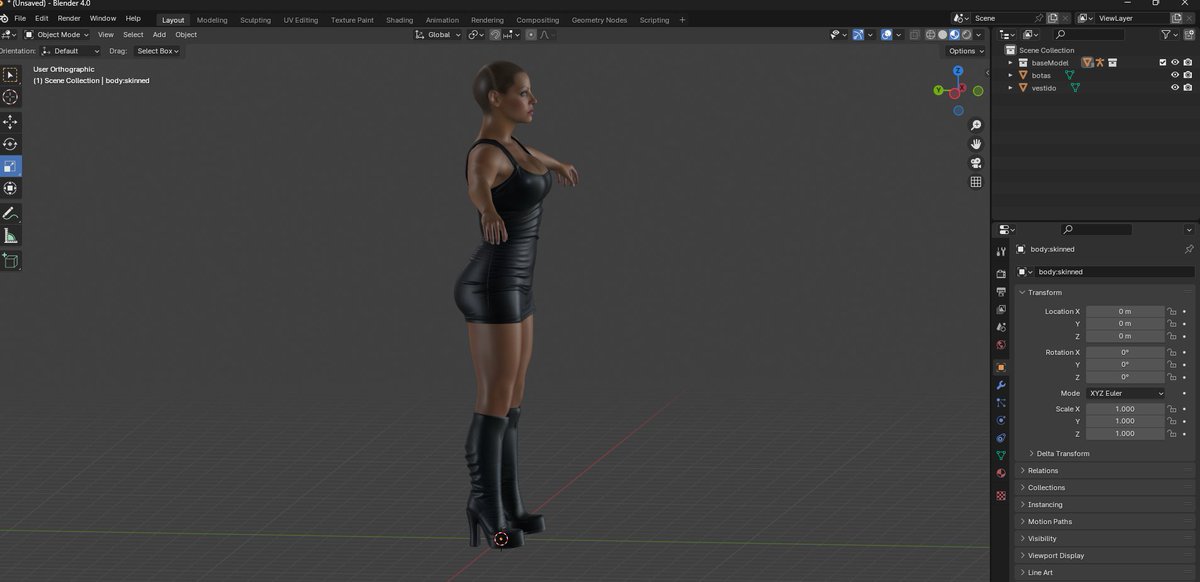This screenshot has width=1200, height=582.
Task: Toggle X-ray display in viewport header
Action: coord(913,35)
